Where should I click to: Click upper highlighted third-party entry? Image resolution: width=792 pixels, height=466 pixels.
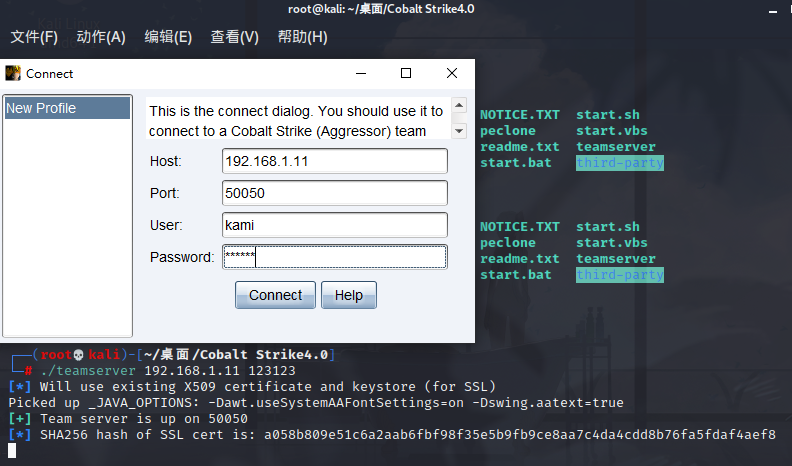620,163
